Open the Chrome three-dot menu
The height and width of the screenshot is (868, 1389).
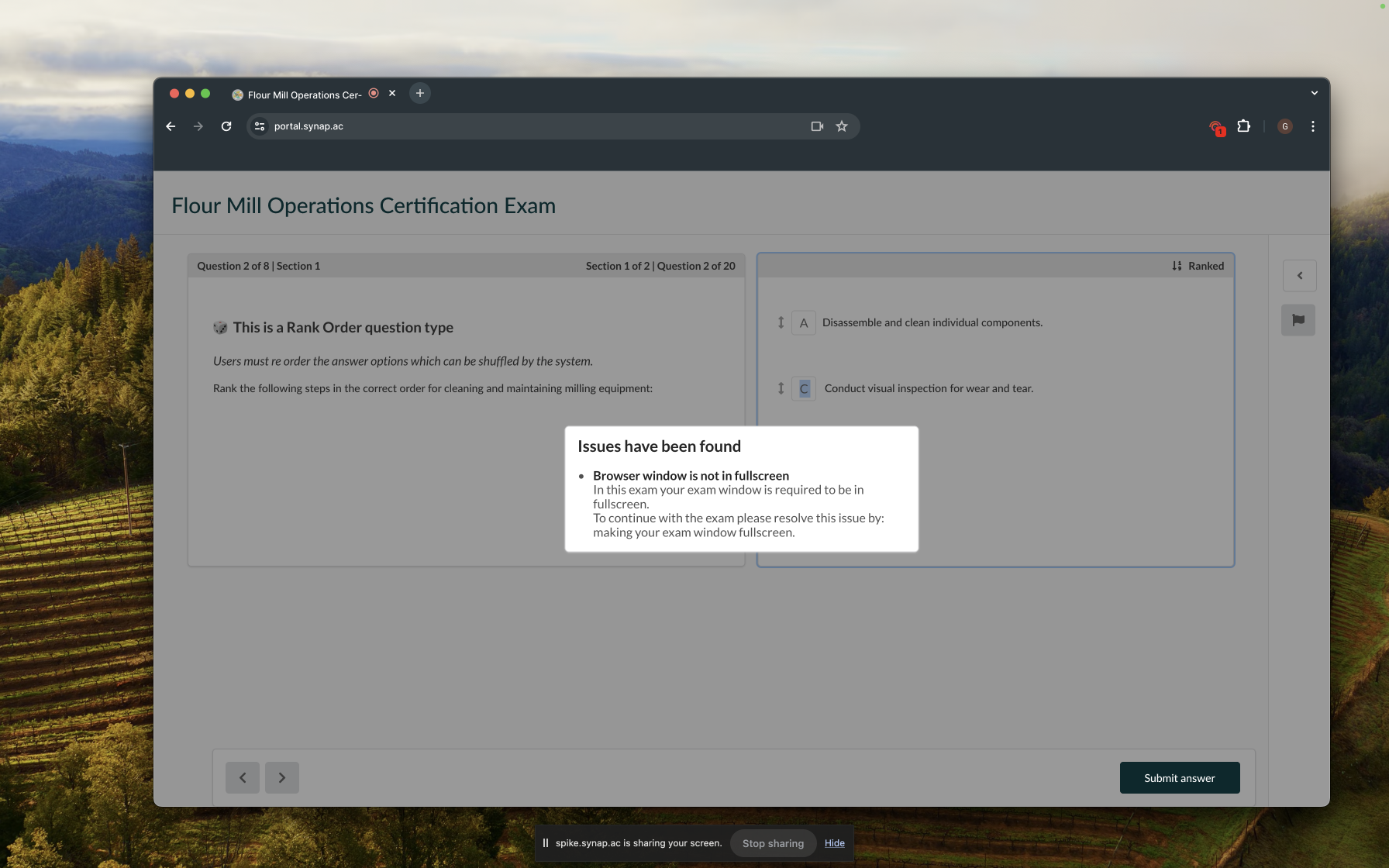[1312, 126]
